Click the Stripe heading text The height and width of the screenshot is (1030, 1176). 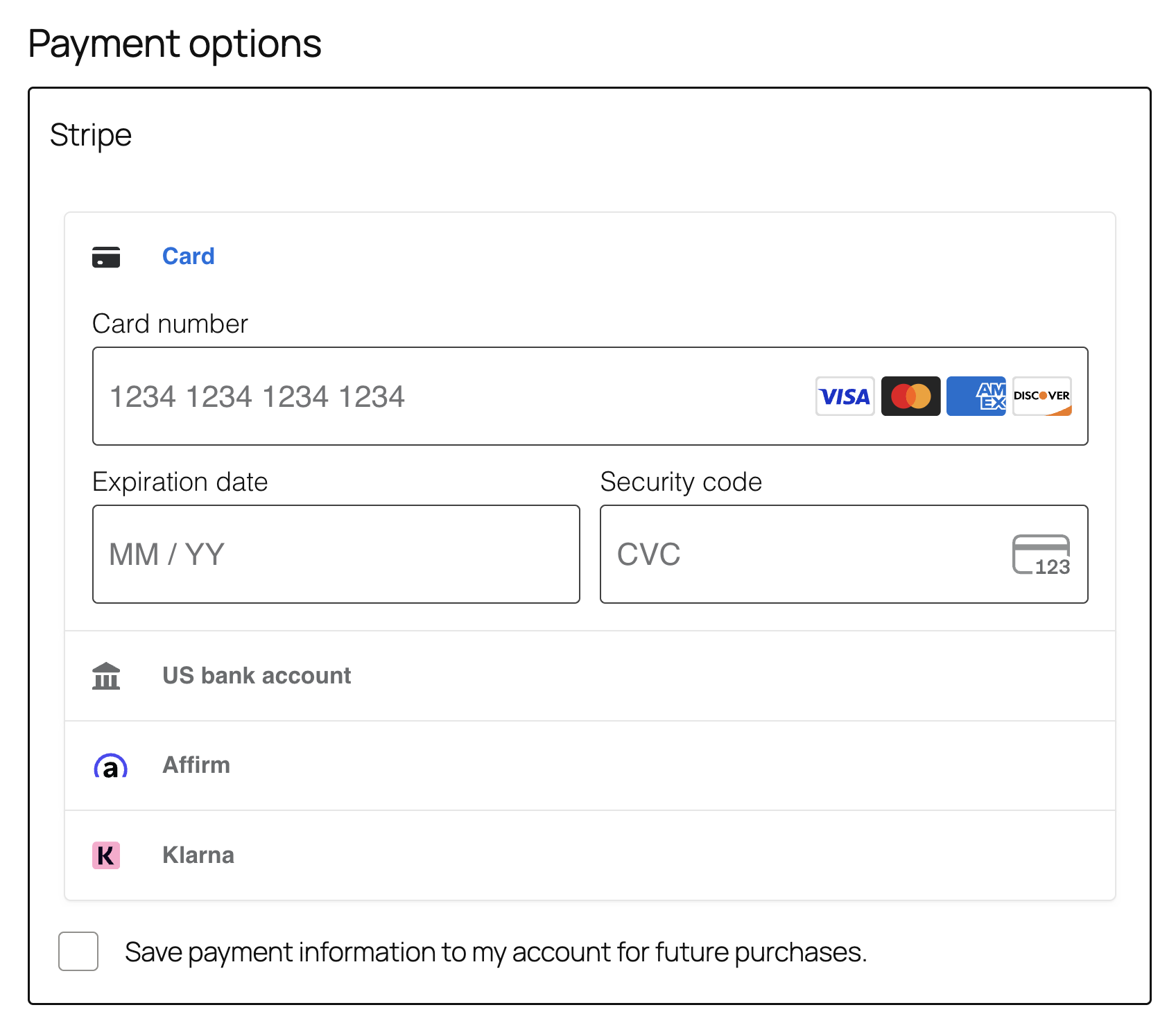[91, 135]
